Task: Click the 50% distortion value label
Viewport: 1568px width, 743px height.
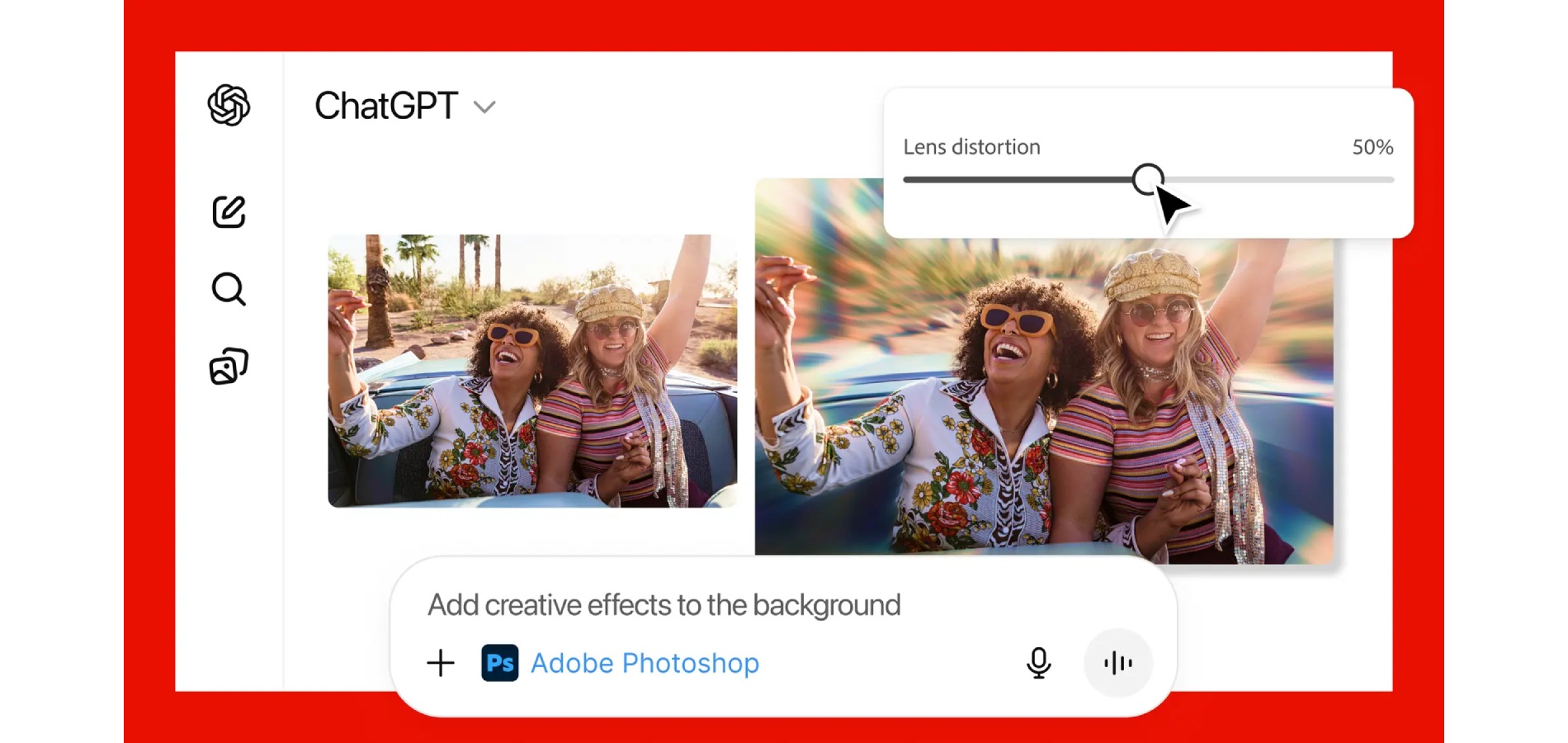Action: (1372, 147)
